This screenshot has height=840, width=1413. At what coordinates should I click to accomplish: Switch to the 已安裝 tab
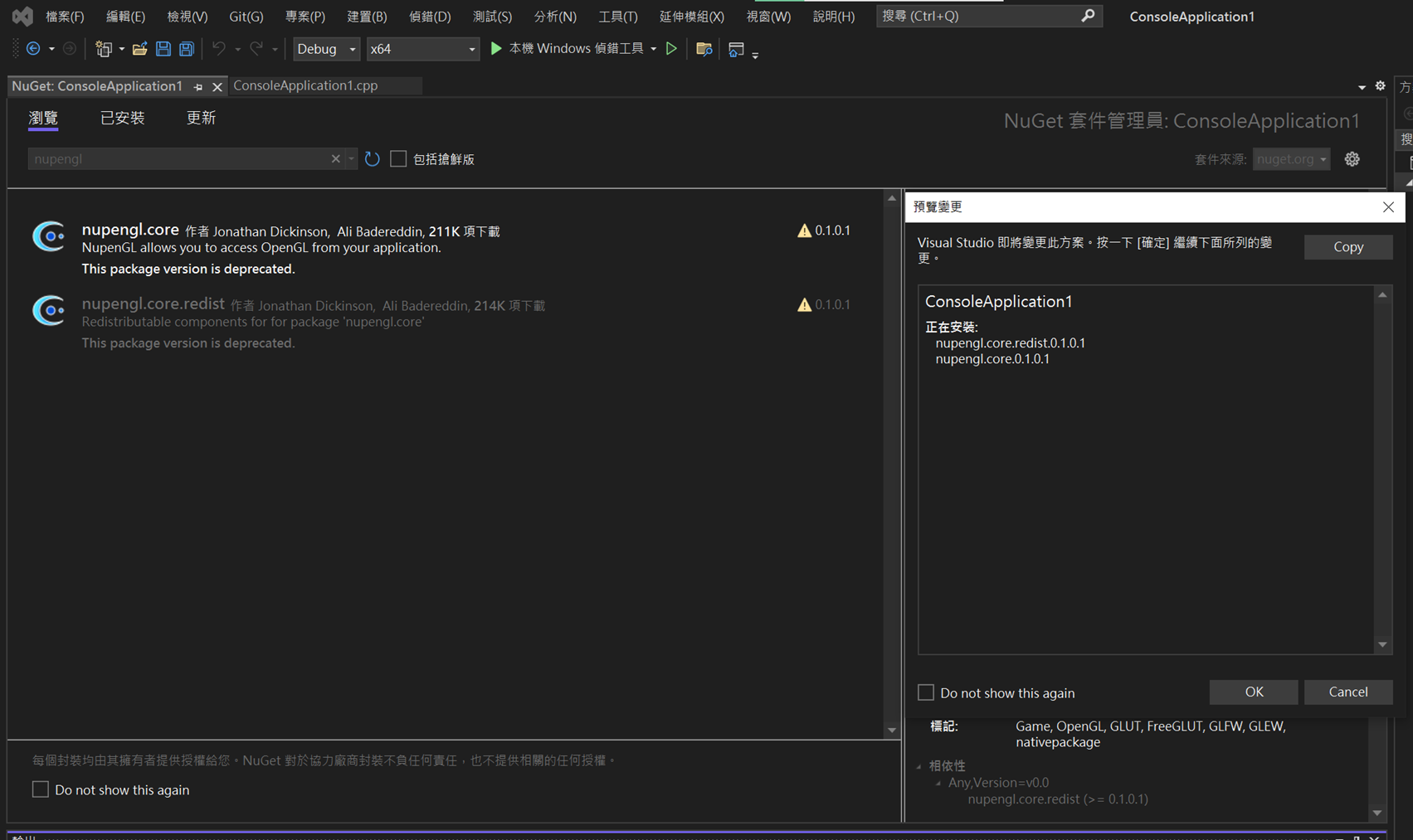click(x=122, y=118)
